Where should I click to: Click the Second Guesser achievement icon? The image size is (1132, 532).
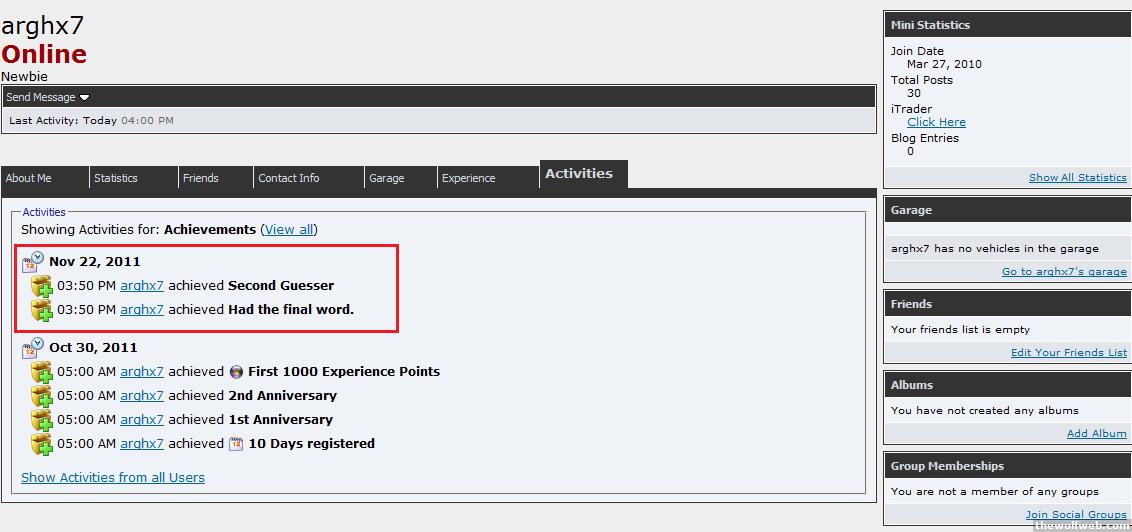tap(41, 286)
